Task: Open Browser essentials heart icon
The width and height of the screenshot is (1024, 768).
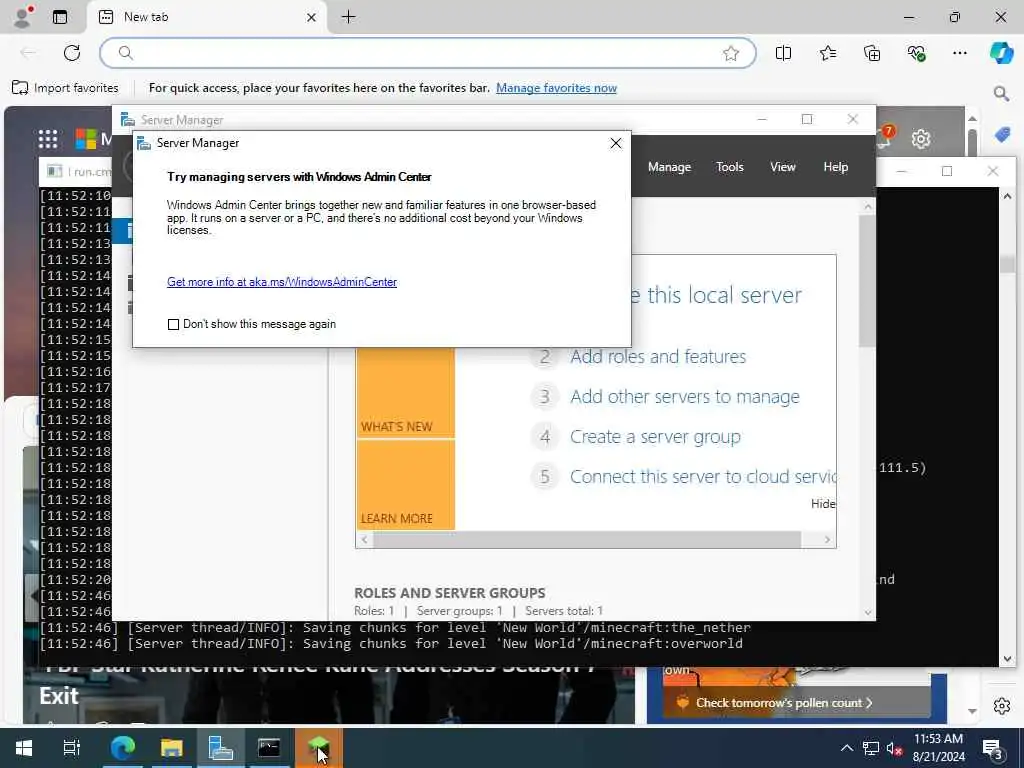Action: [916, 54]
